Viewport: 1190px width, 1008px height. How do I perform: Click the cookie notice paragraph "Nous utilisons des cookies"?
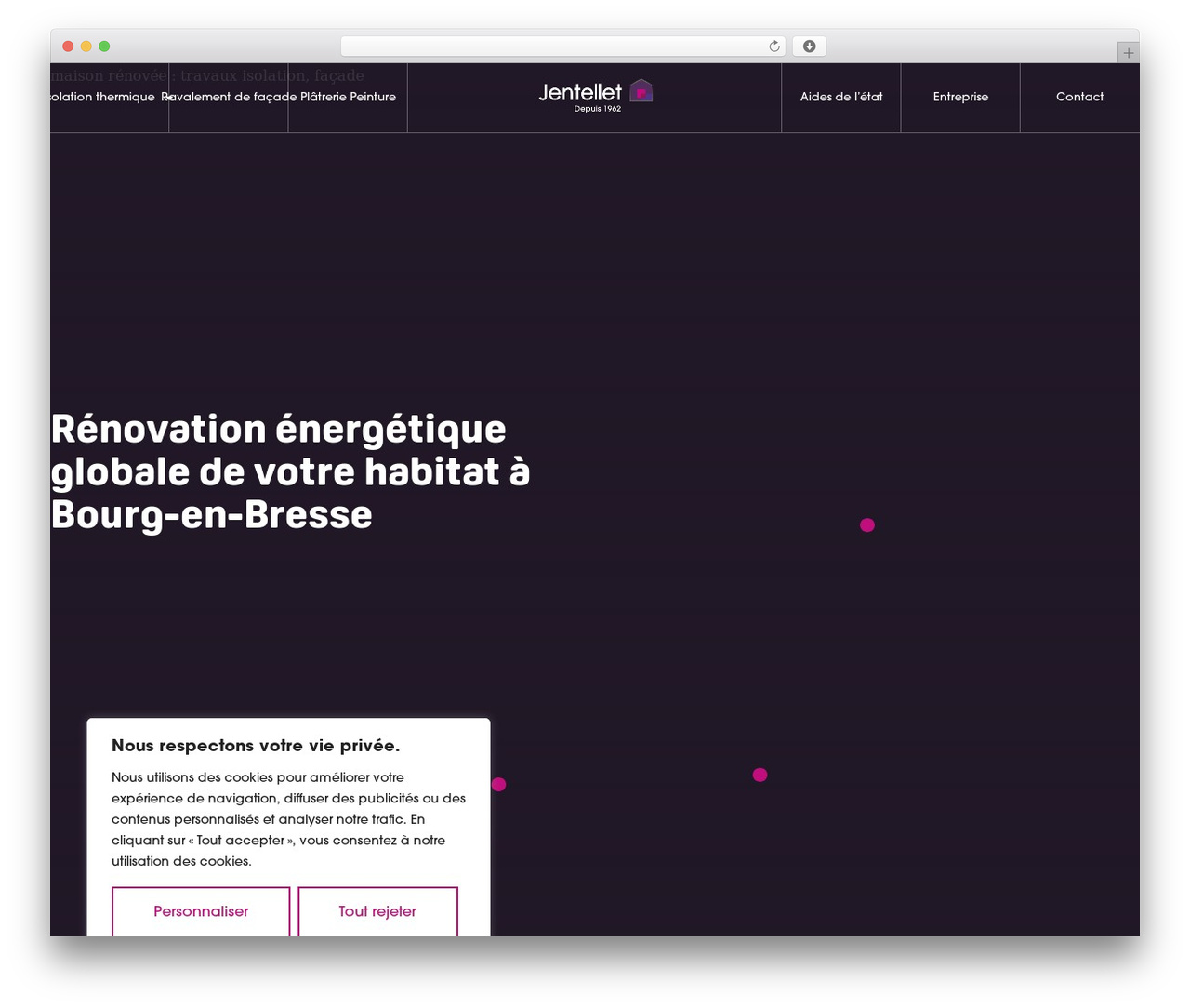(x=288, y=819)
